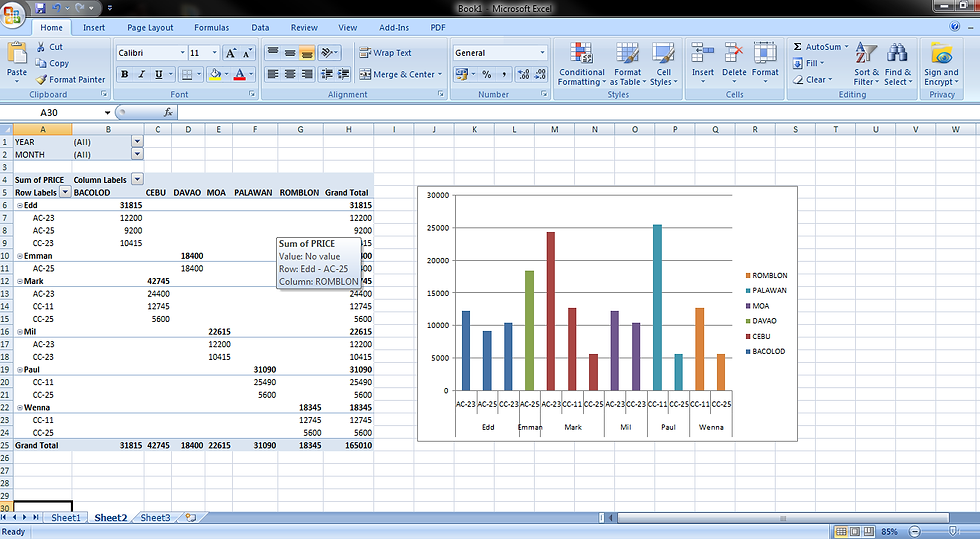Increase indent in Alignment group
The height and width of the screenshot is (539, 980).
(344, 74)
